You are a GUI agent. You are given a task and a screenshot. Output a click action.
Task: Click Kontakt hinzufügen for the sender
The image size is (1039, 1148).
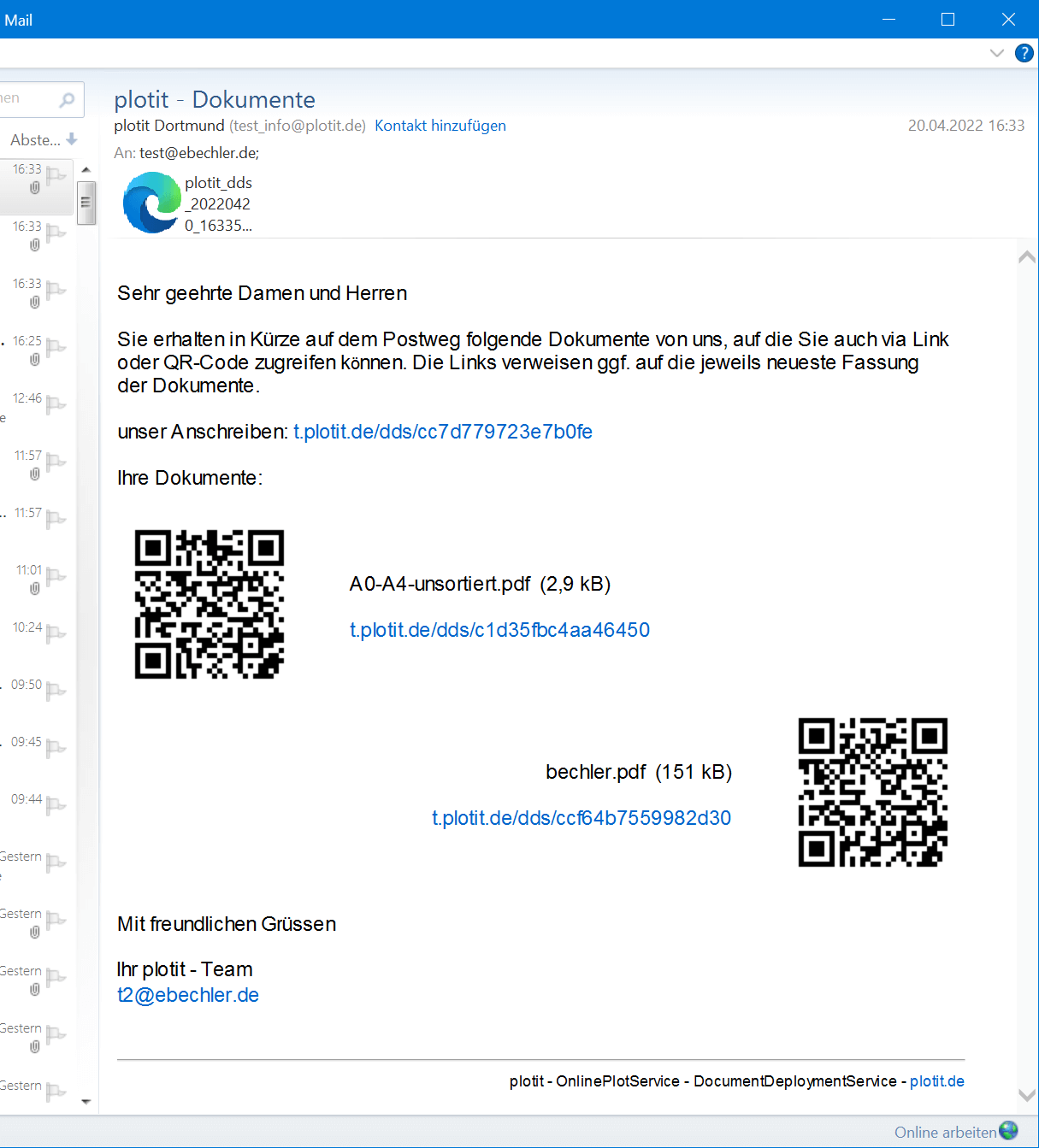440,126
